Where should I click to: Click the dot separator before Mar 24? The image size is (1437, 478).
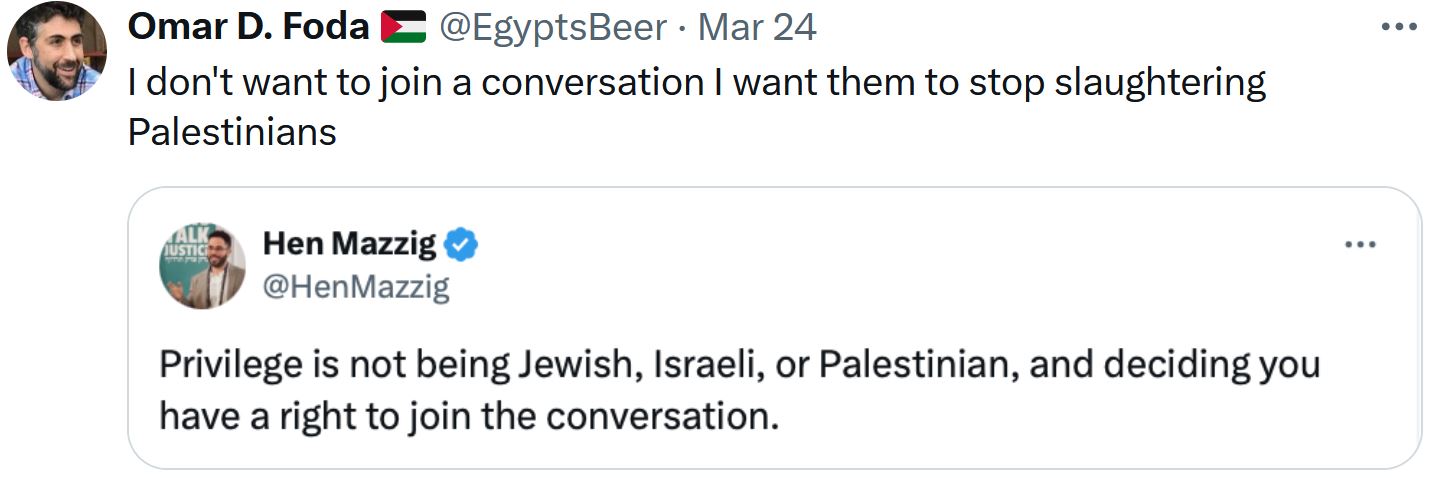click(682, 28)
